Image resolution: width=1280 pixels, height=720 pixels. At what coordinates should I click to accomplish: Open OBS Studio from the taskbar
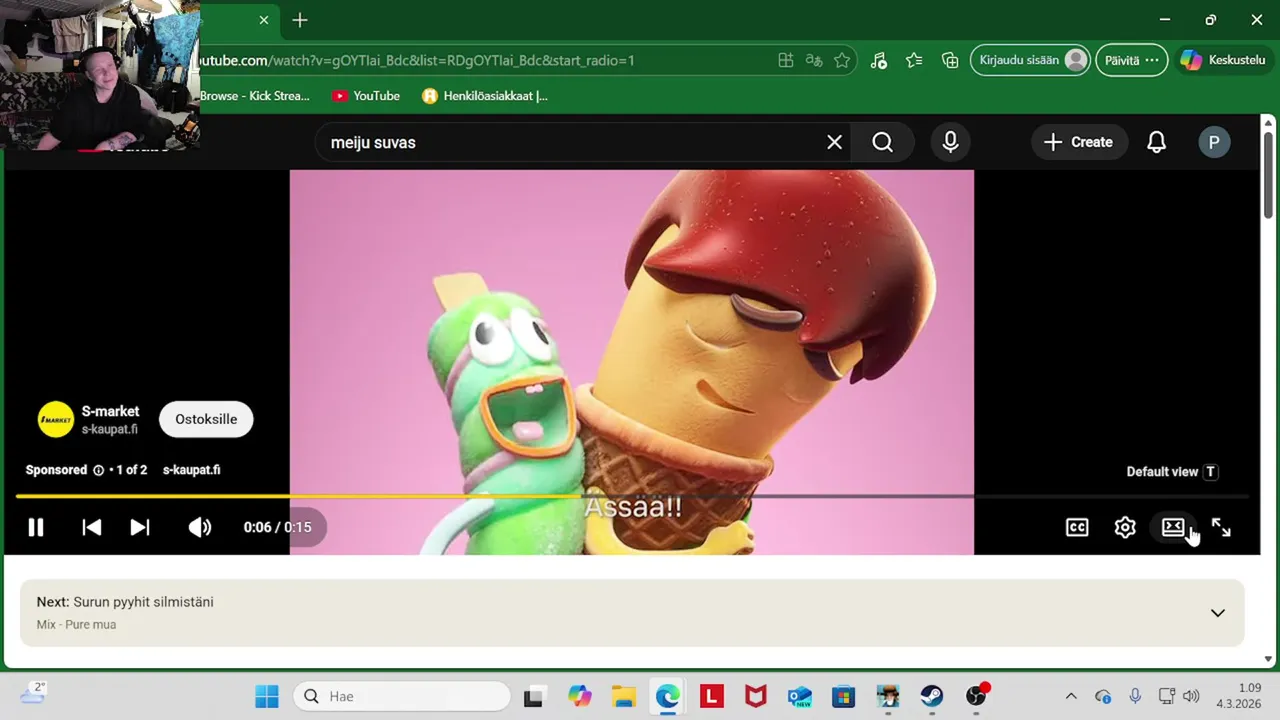[x=977, y=696]
